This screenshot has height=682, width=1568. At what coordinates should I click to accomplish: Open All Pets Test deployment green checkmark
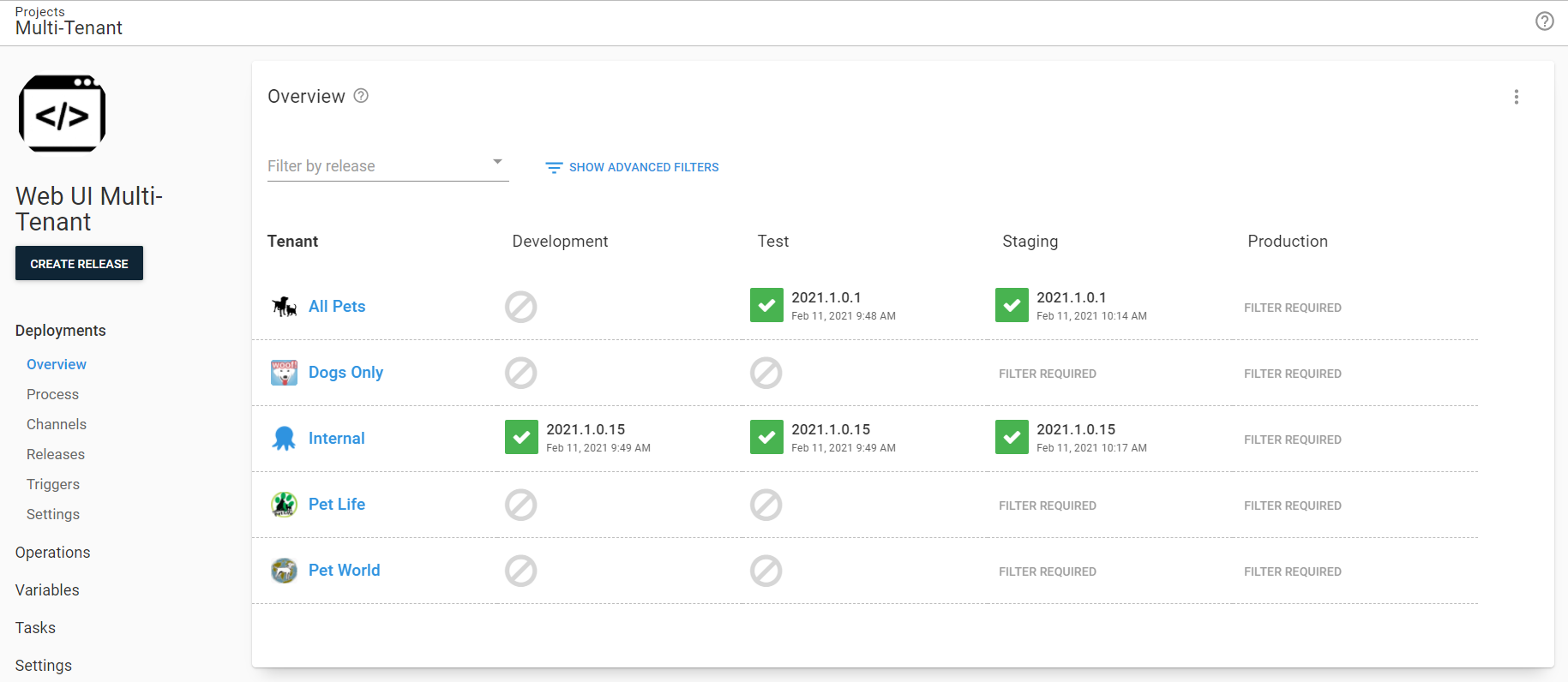(x=766, y=306)
